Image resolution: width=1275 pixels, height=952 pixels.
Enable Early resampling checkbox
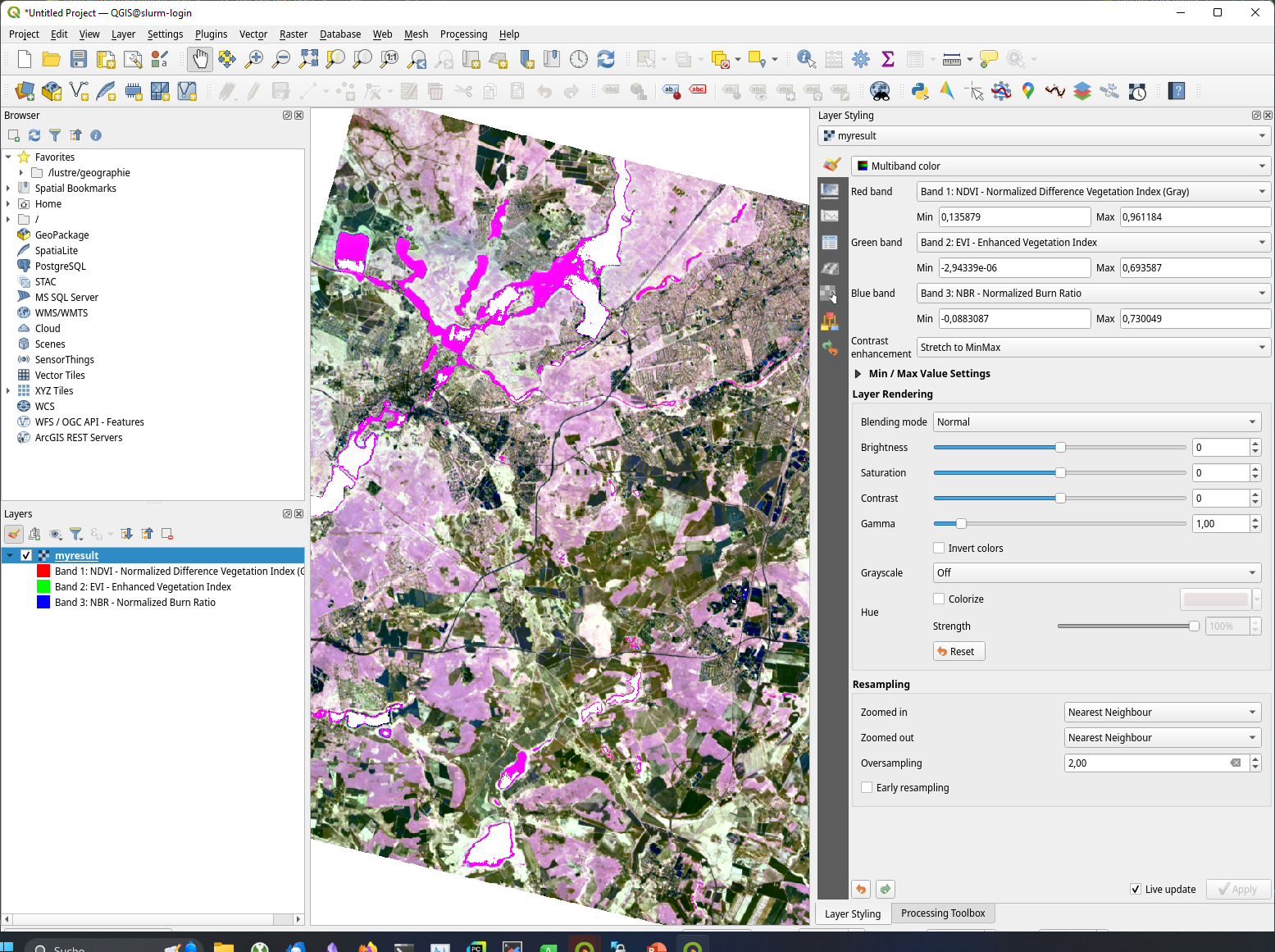tap(867, 787)
